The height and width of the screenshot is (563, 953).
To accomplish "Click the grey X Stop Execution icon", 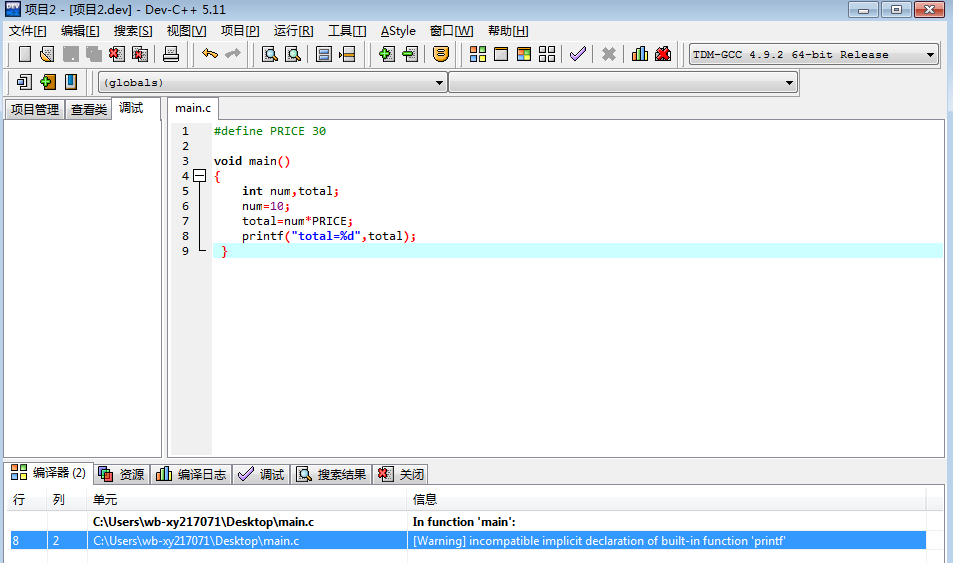I will pyautogui.click(x=608, y=54).
